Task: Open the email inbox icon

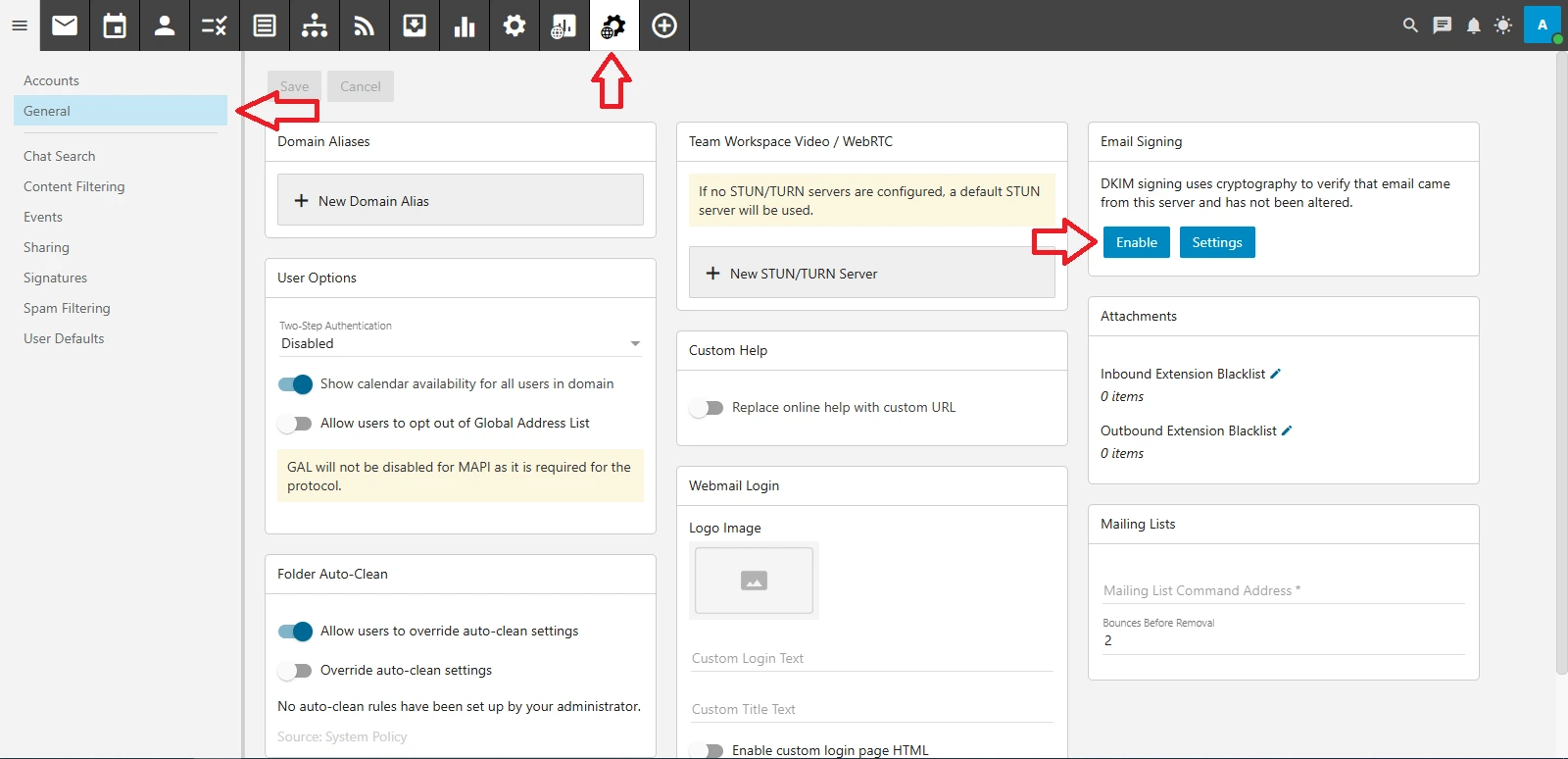Action: coord(65,25)
